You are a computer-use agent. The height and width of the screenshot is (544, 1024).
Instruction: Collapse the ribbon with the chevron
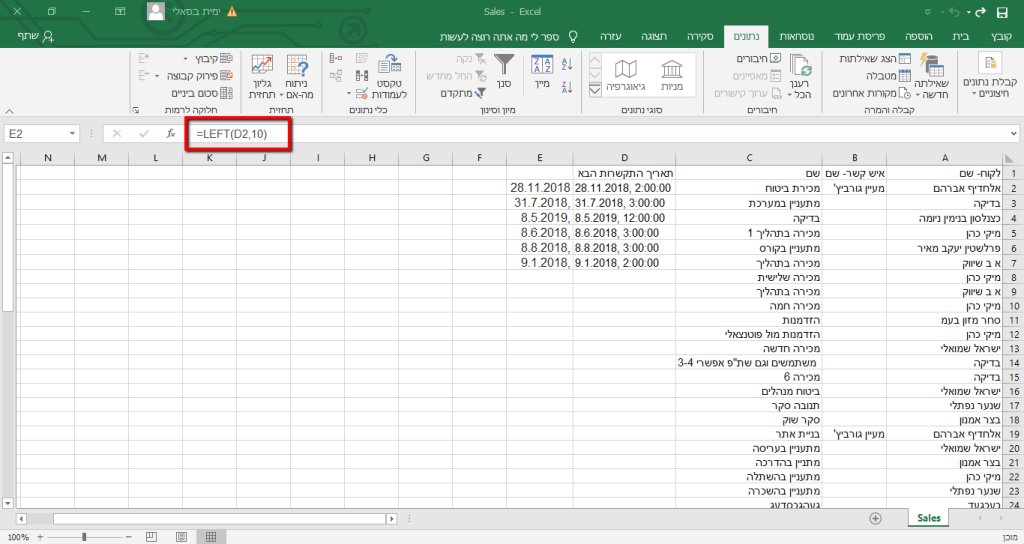(9, 110)
